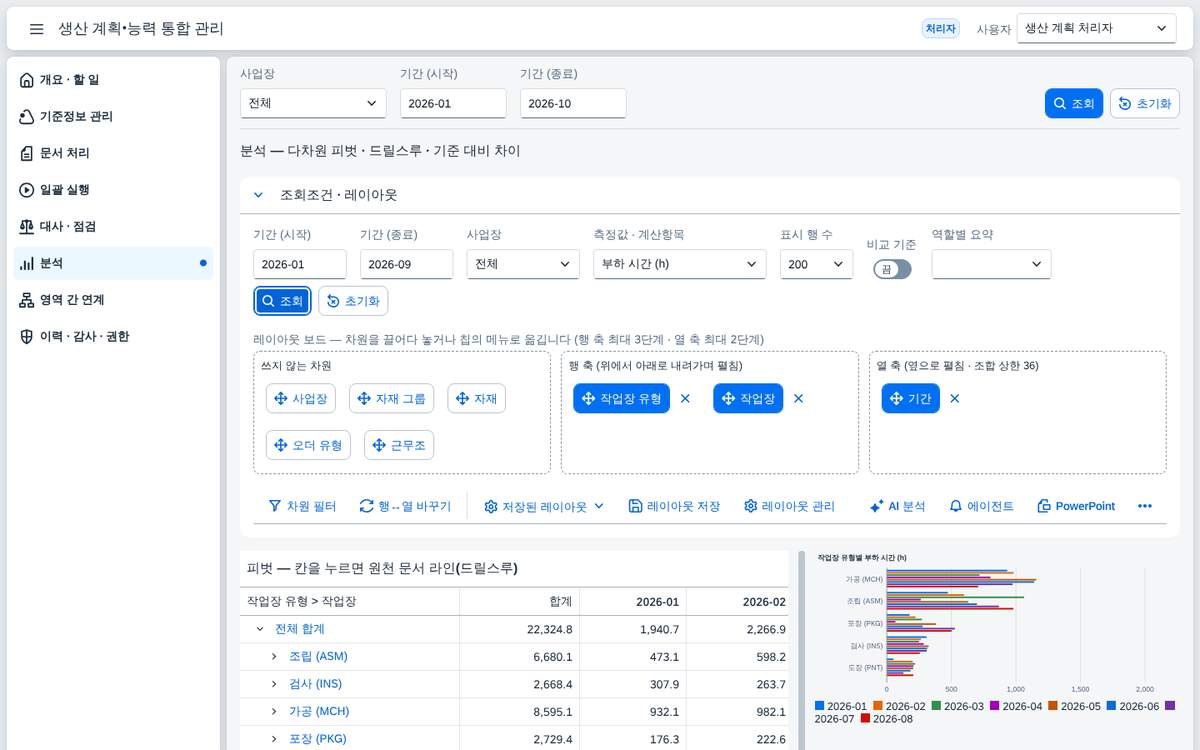This screenshot has height=750, width=1200.
Task: Open top 사업장 dropdown showing 전체
Action: pyautogui.click(x=313, y=103)
